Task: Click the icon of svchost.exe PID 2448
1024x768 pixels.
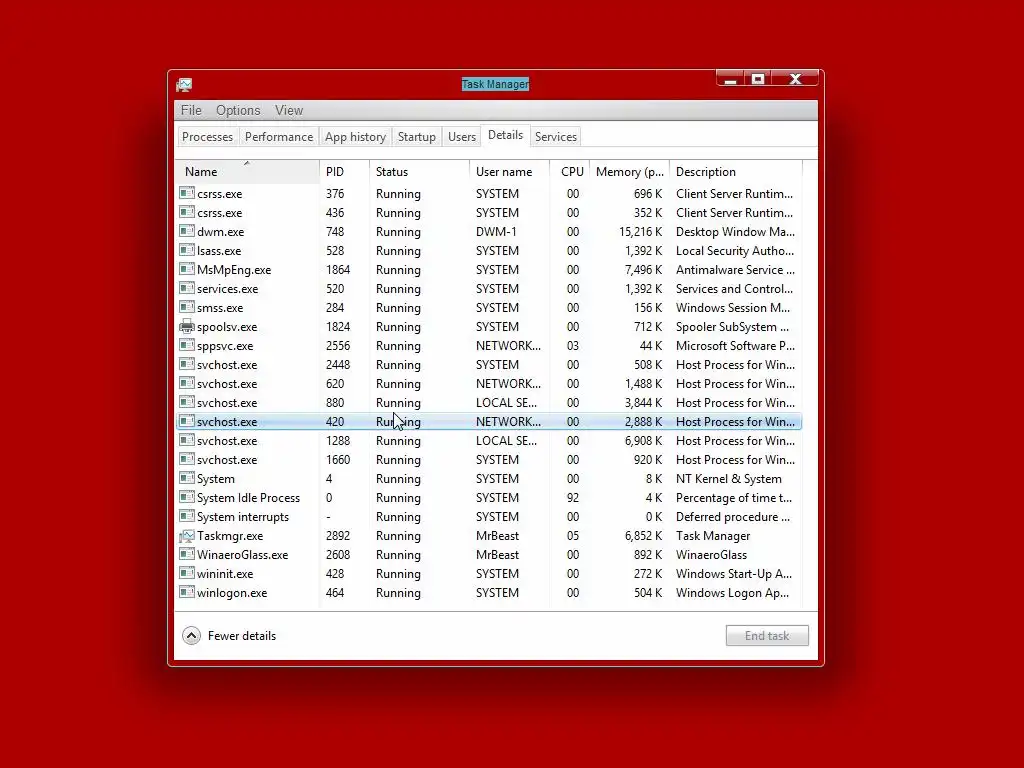Action: [187, 364]
